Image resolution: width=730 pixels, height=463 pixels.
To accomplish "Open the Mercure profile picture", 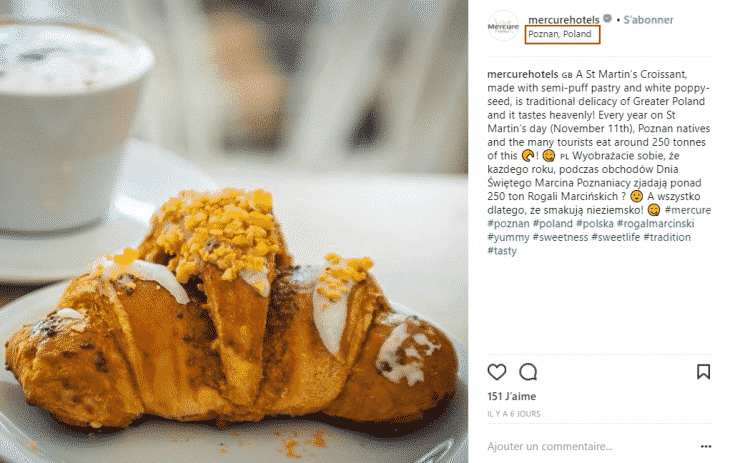I will click(x=503, y=26).
